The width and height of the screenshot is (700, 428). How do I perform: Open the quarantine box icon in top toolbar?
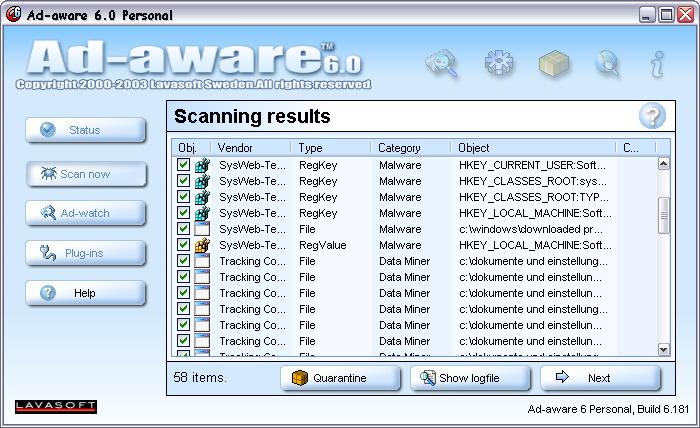(554, 63)
